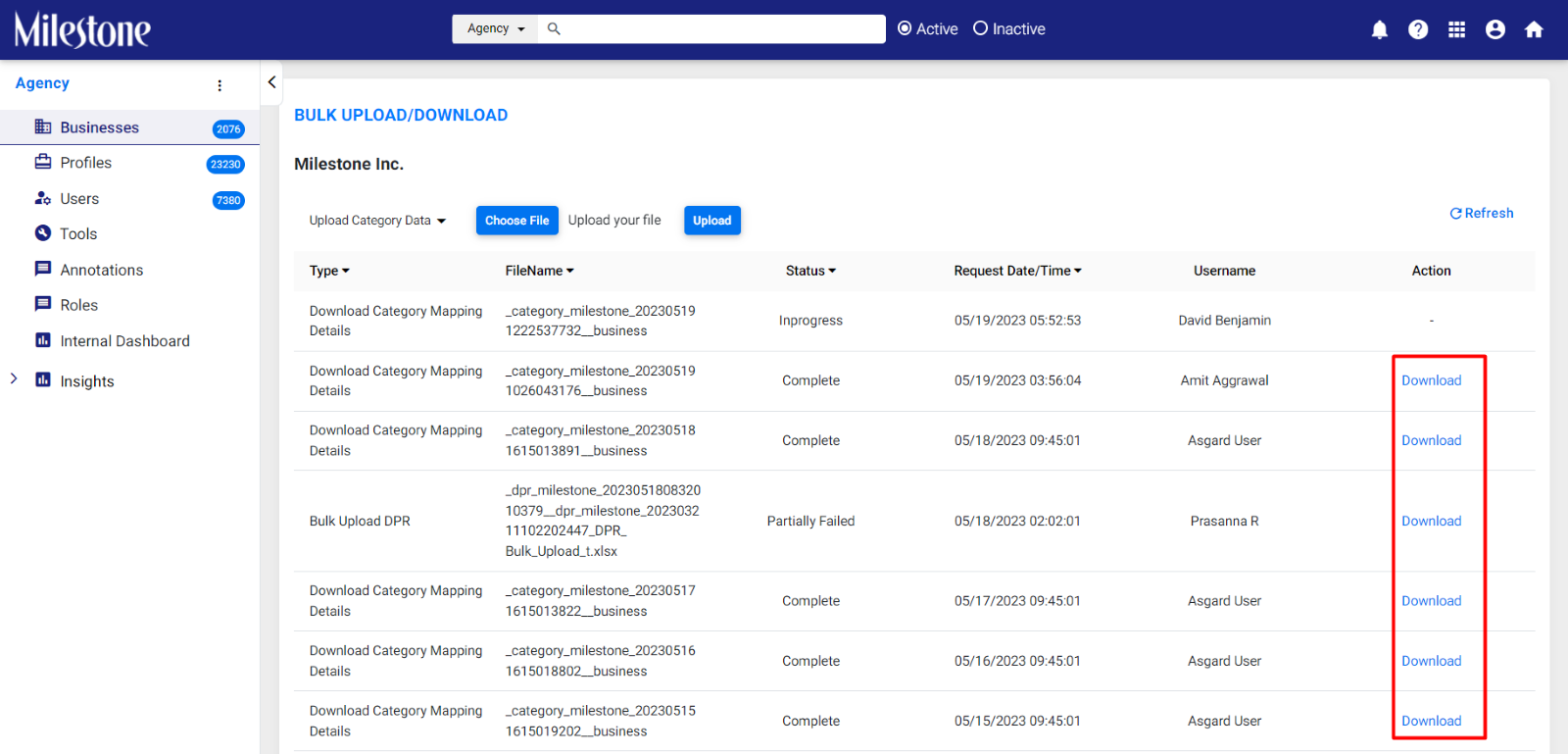Open the Agency search scope dropdown

[496, 28]
